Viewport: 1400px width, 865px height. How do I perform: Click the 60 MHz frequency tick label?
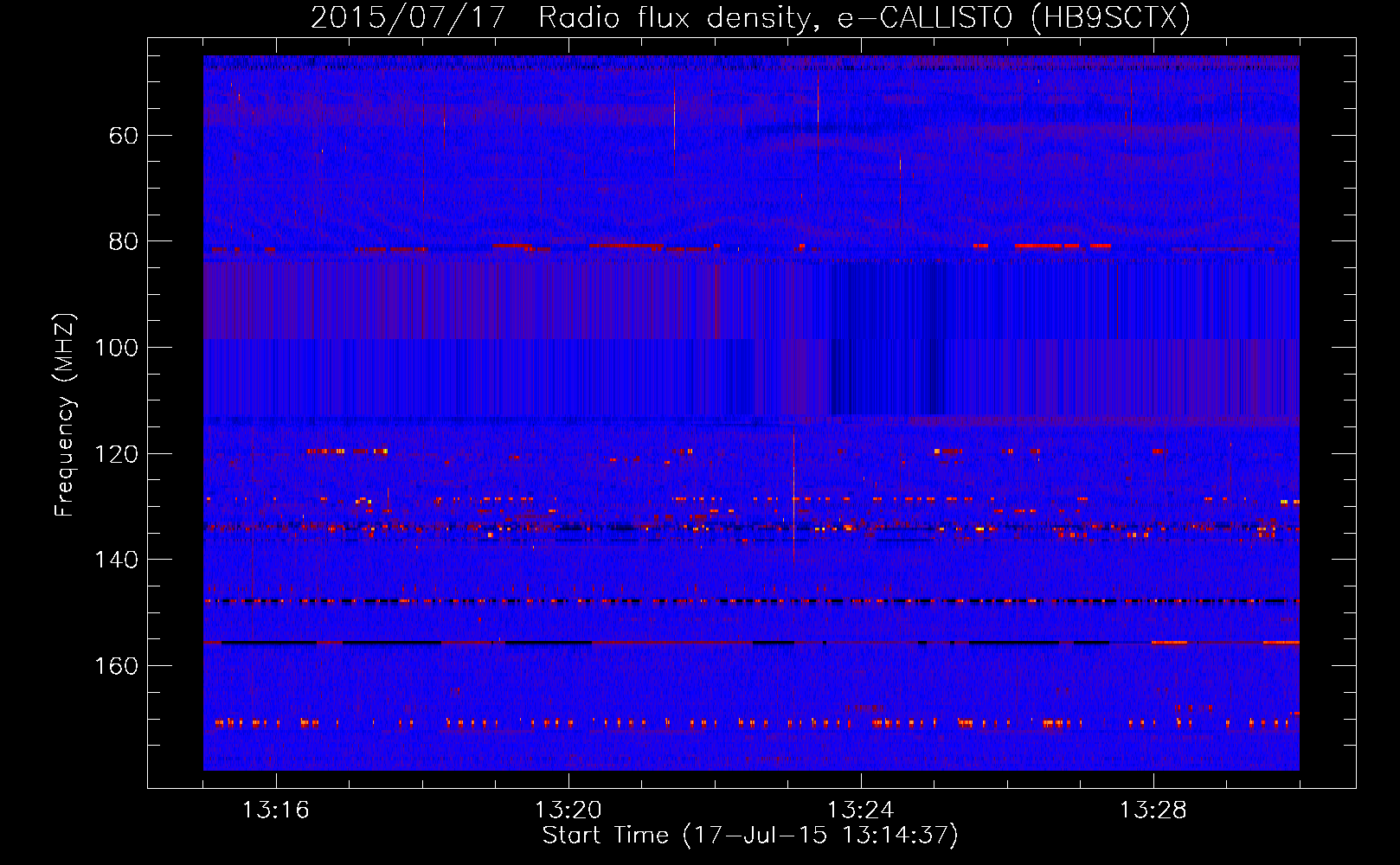click(x=124, y=136)
